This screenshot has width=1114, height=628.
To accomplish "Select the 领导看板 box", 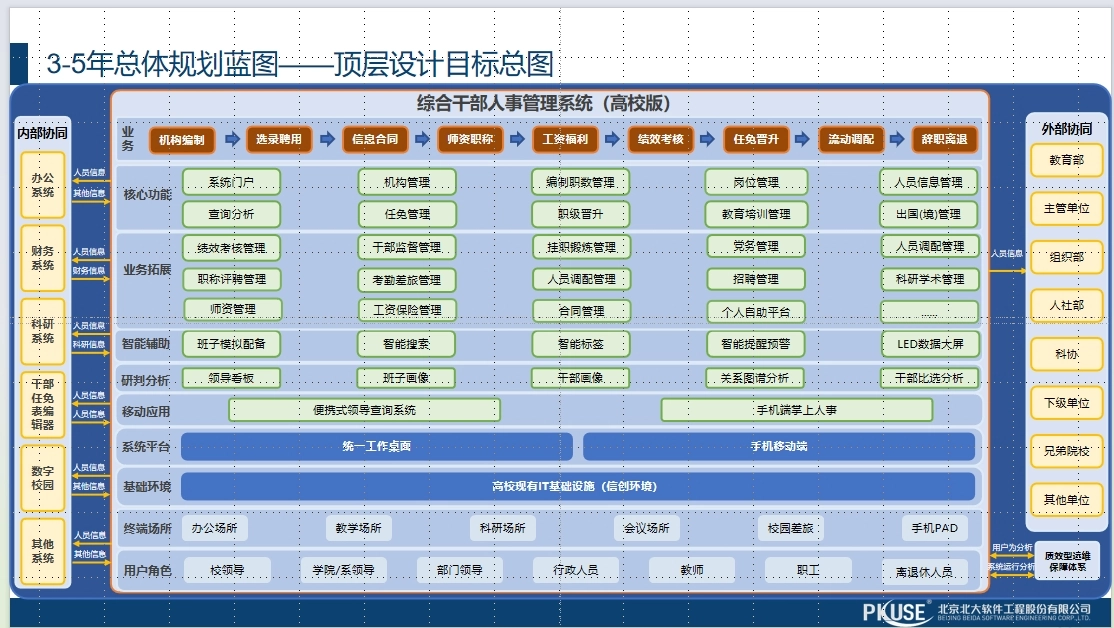I will coord(231,378).
